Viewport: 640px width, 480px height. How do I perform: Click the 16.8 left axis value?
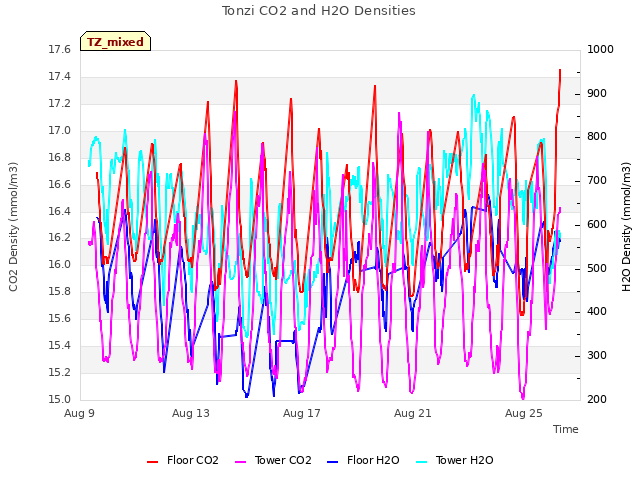[x=60, y=158]
